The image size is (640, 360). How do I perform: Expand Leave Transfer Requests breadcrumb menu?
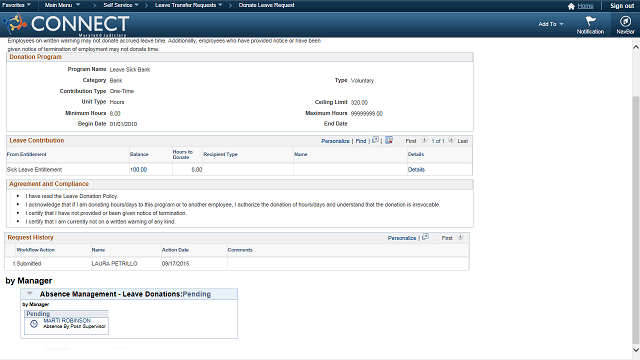tap(189, 5)
